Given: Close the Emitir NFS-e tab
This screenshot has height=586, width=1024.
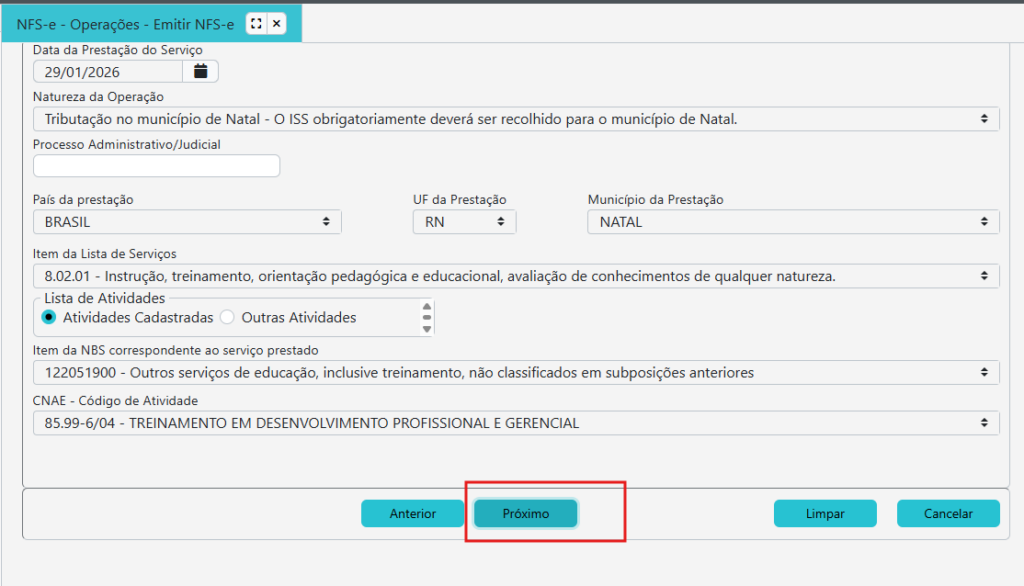Looking at the screenshot, I should click(277, 23).
